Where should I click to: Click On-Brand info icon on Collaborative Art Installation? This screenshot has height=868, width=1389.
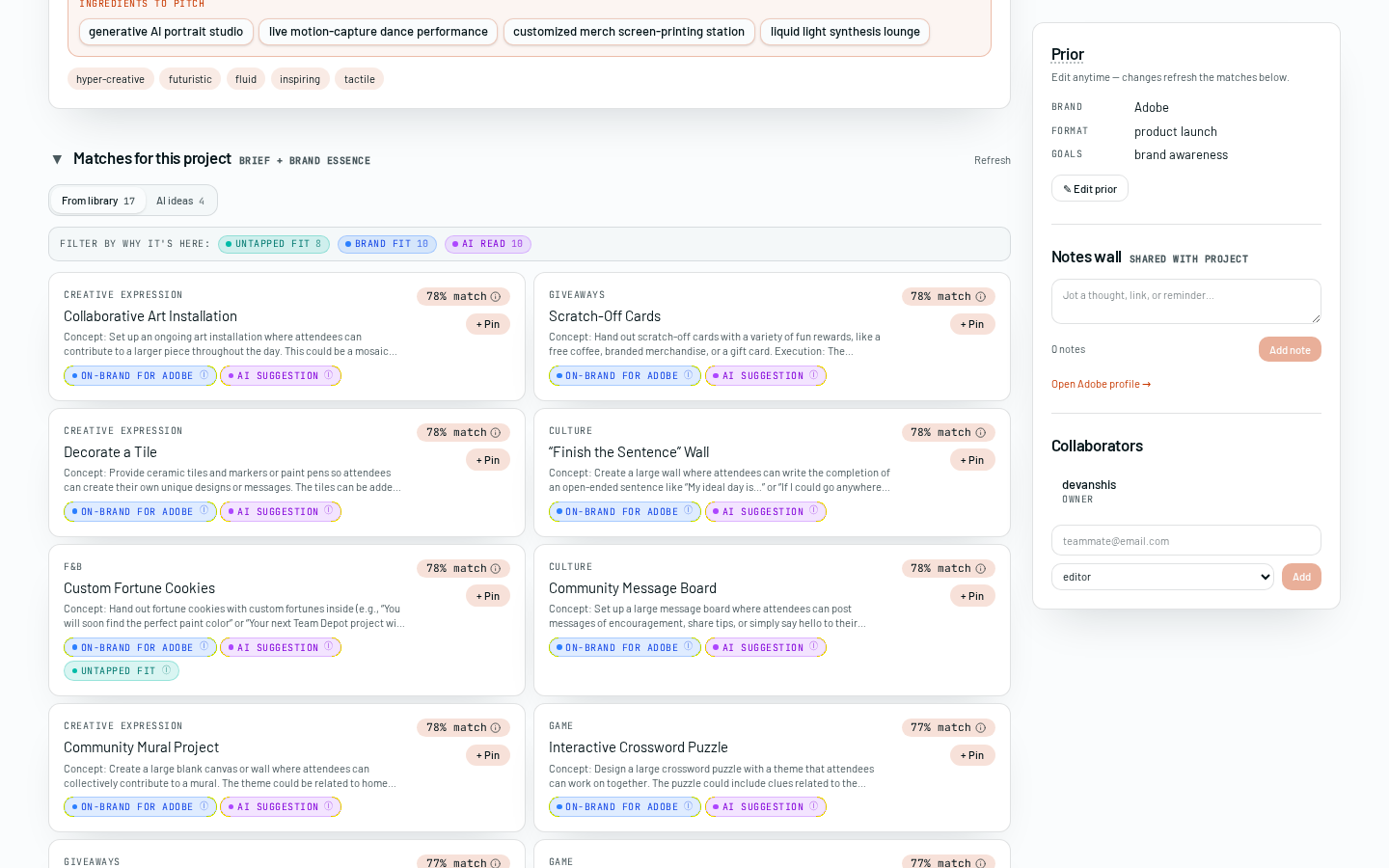coord(204,375)
